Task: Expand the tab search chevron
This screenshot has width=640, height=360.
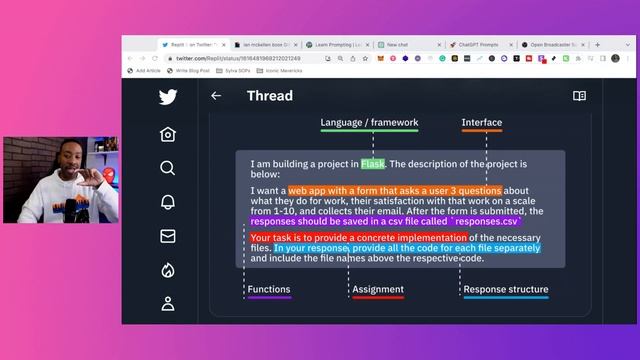Action: [x=628, y=45]
